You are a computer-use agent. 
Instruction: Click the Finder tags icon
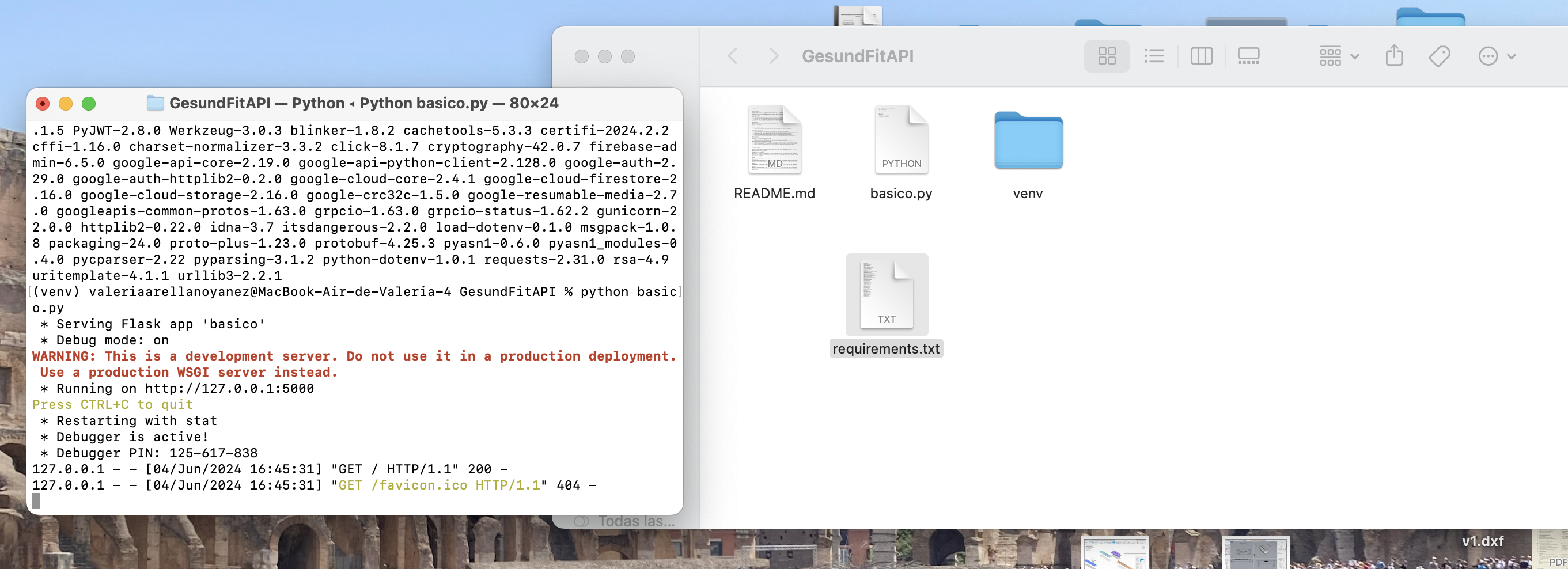[1440, 56]
